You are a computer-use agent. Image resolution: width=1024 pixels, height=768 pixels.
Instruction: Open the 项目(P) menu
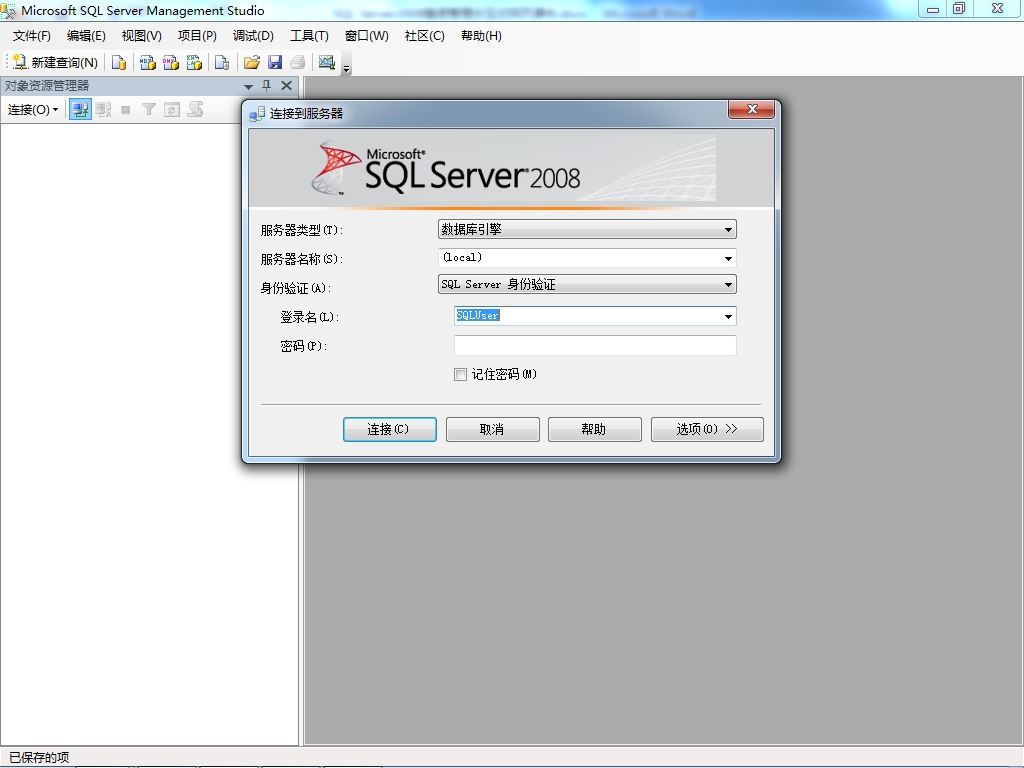(197, 36)
